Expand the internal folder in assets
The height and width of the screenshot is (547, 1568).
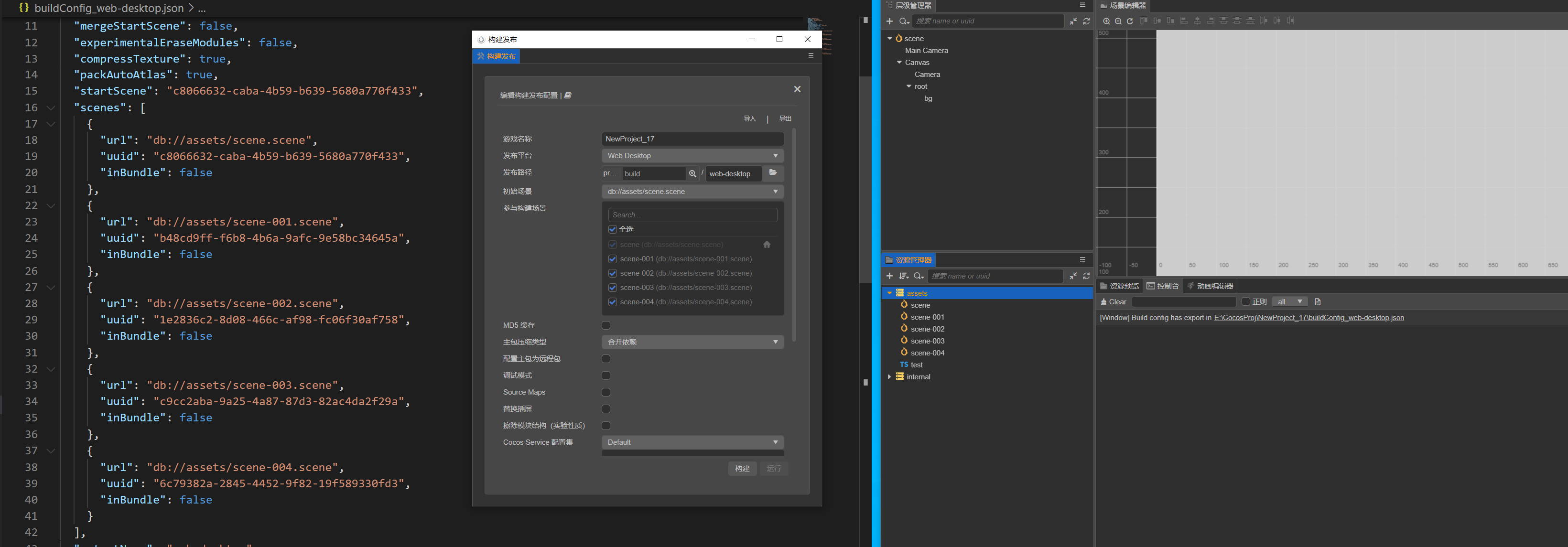pos(889,376)
